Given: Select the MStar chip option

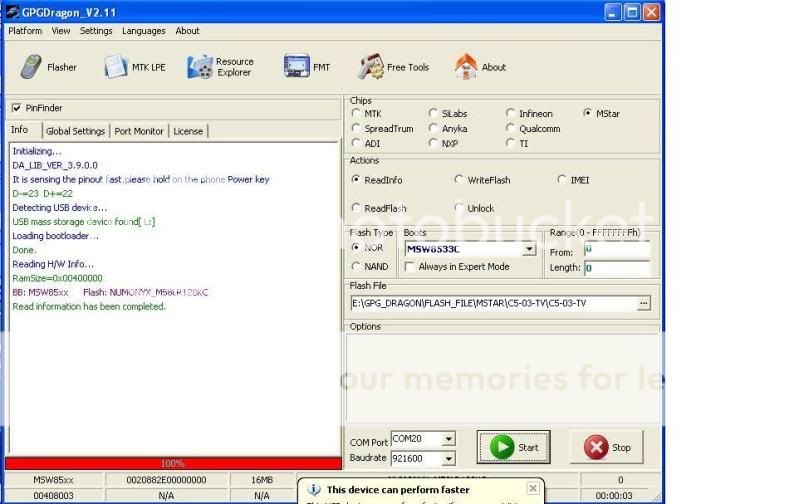Looking at the screenshot, I should click(x=588, y=113).
